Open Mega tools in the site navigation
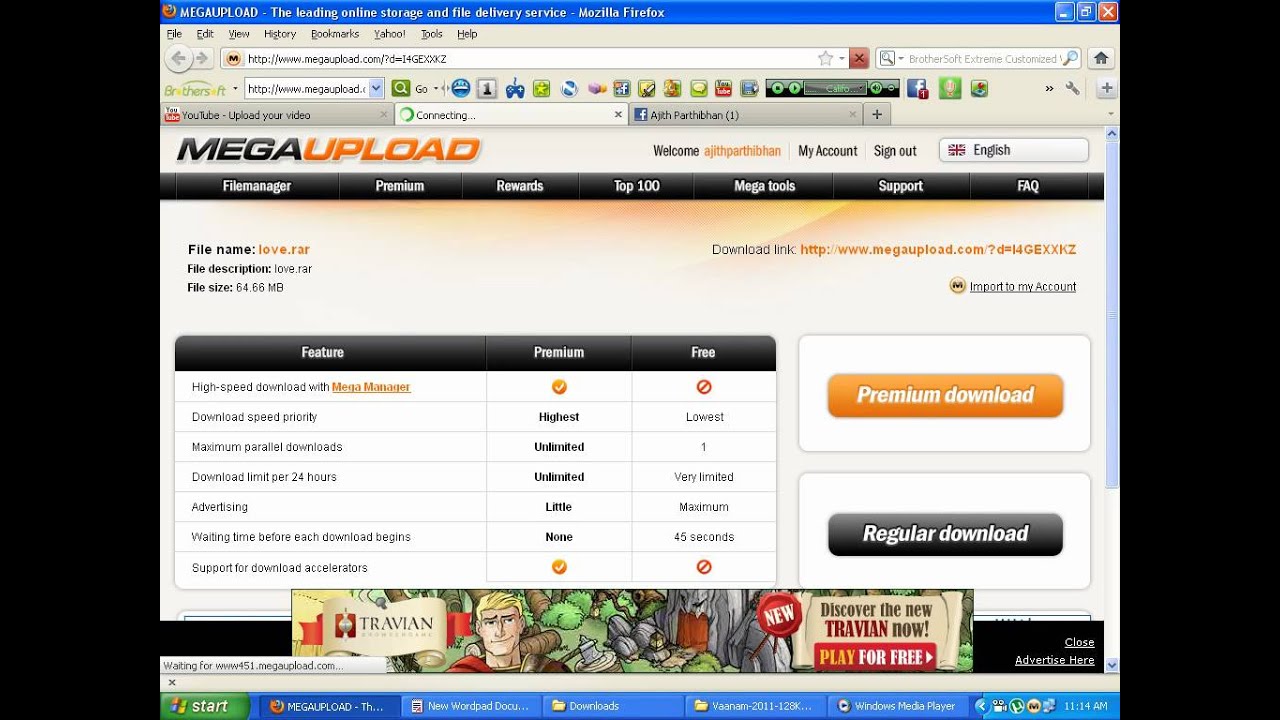This screenshot has width=1280, height=720. [x=765, y=186]
